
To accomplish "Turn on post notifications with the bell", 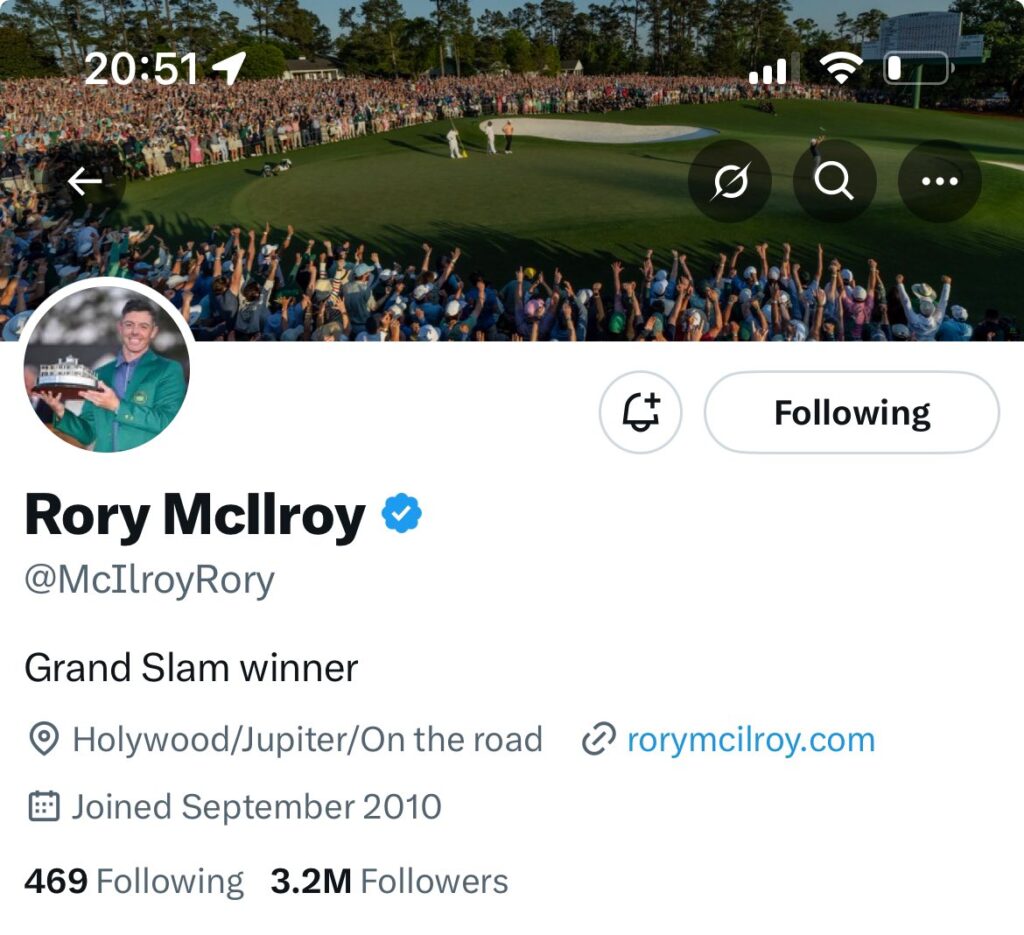I will (x=640, y=412).
